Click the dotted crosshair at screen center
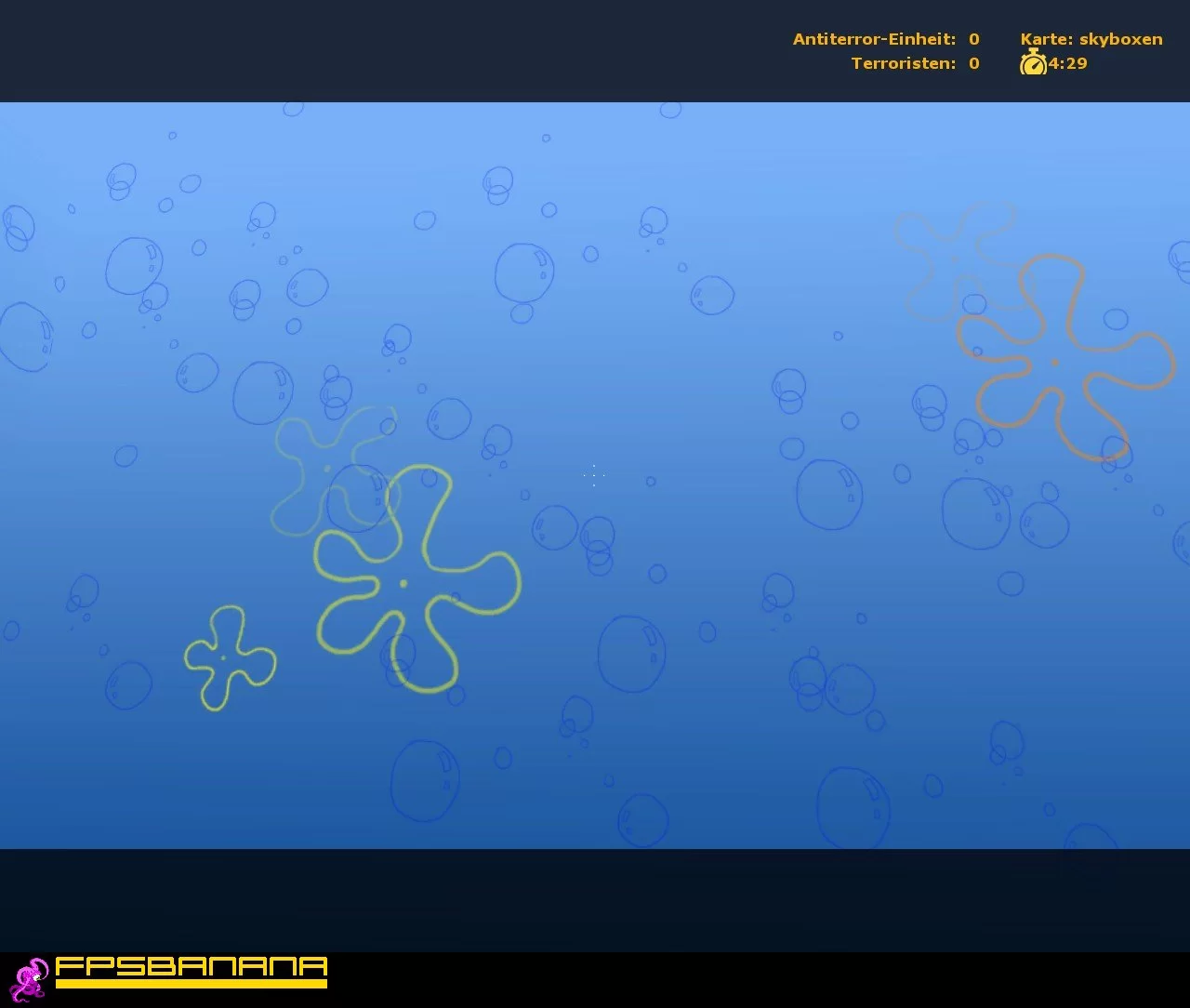The height and width of the screenshot is (1008, 1190). click(x=594, y=475)
